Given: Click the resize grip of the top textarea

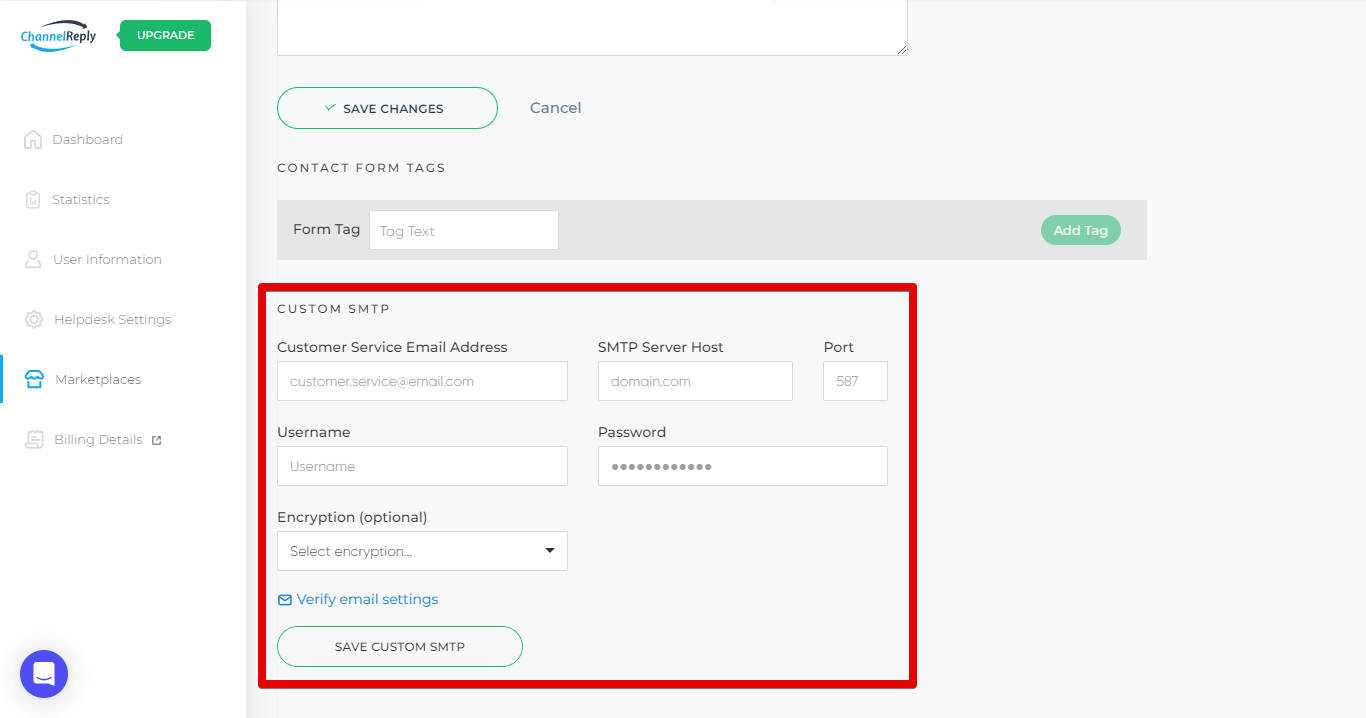Looking at the screenshot, I should (x=902, y=49).
